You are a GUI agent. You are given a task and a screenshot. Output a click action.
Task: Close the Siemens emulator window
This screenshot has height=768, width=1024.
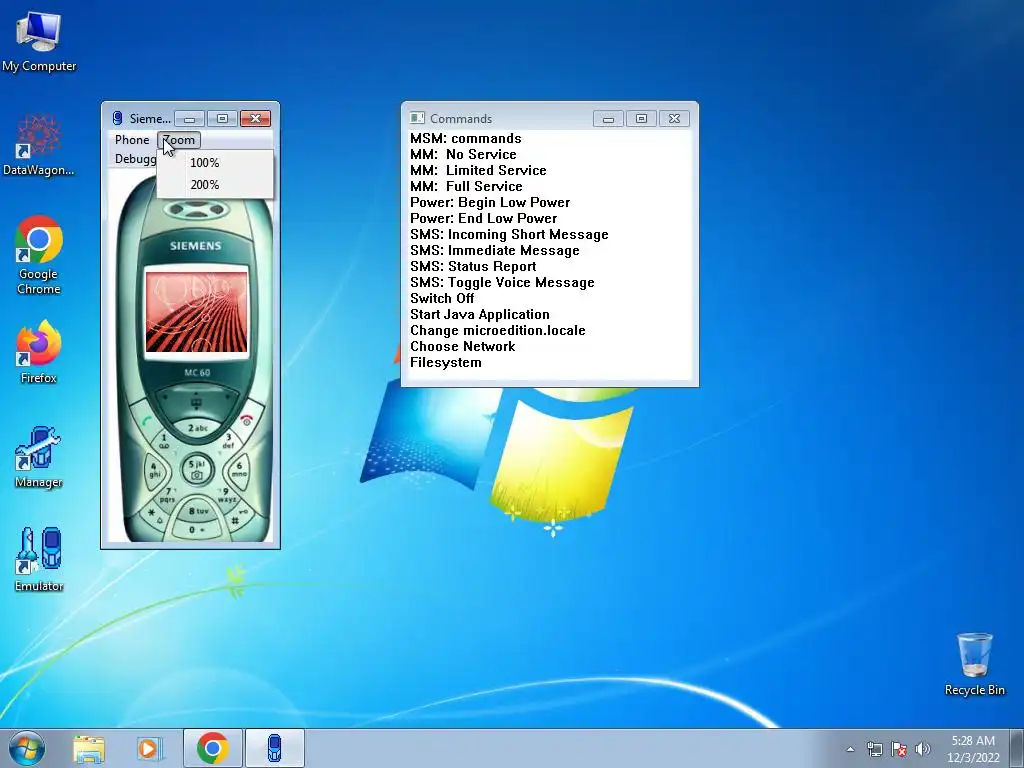(x=255, y=118)
